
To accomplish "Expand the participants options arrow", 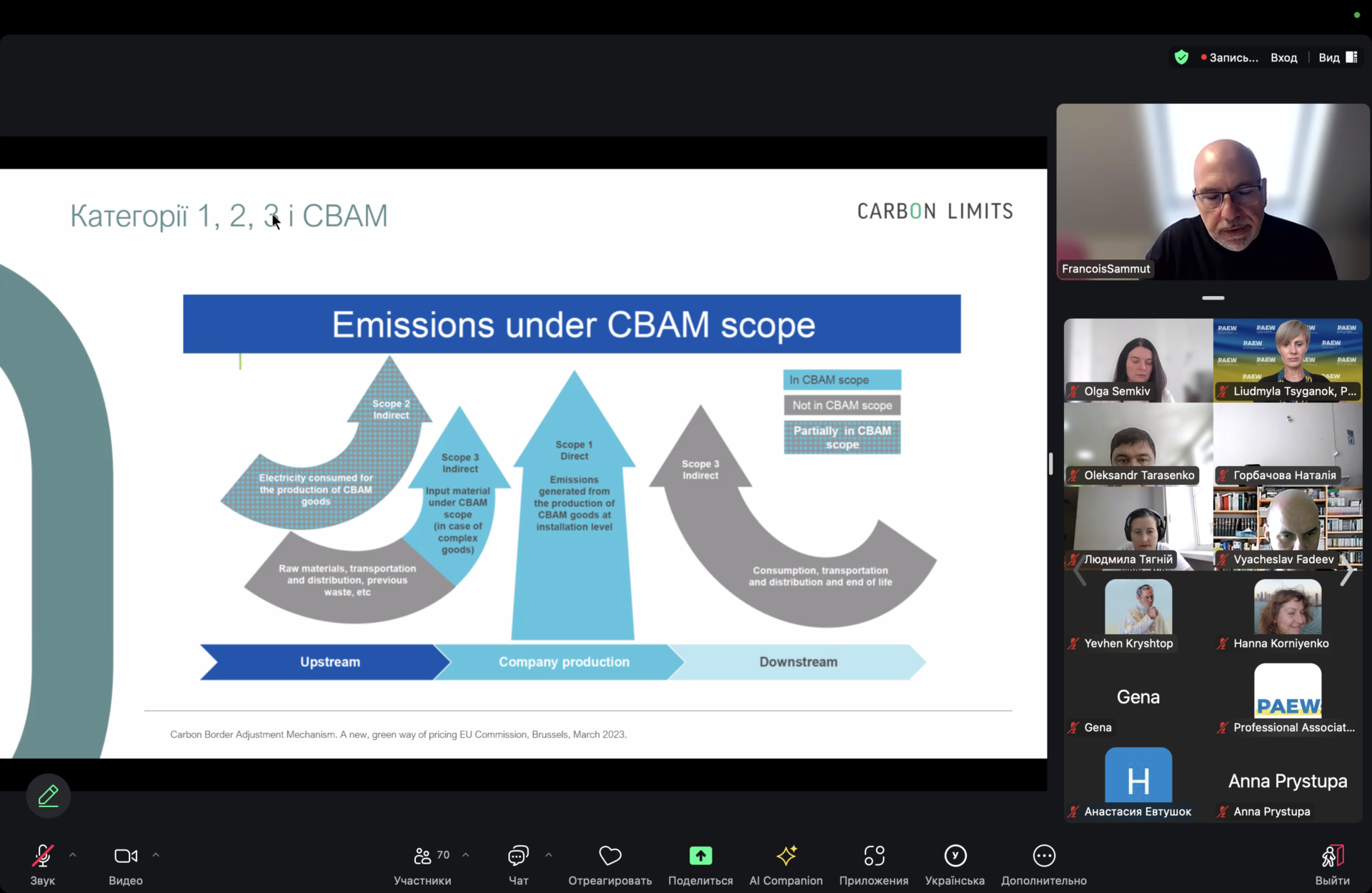I will coord(466,854).
